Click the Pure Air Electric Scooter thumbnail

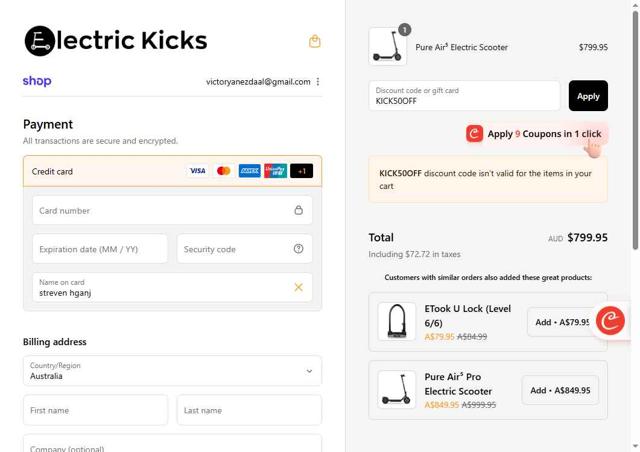(388, 46)
